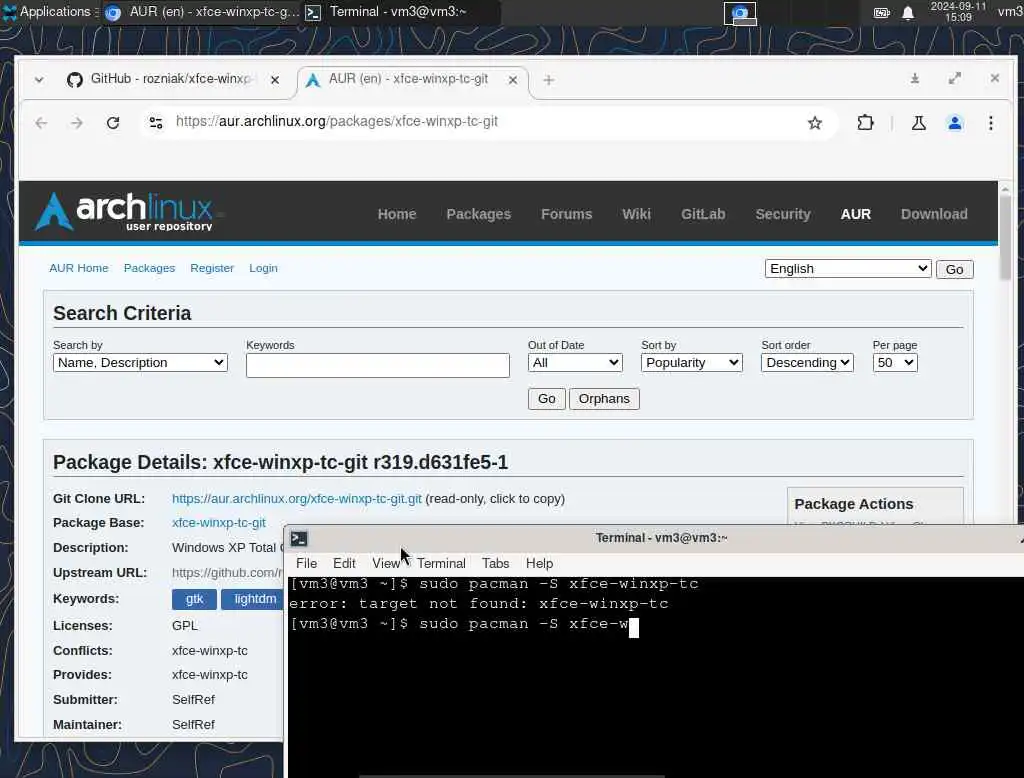Open the xfce-winxp-tc-git Package Base link

click(219, 523)
